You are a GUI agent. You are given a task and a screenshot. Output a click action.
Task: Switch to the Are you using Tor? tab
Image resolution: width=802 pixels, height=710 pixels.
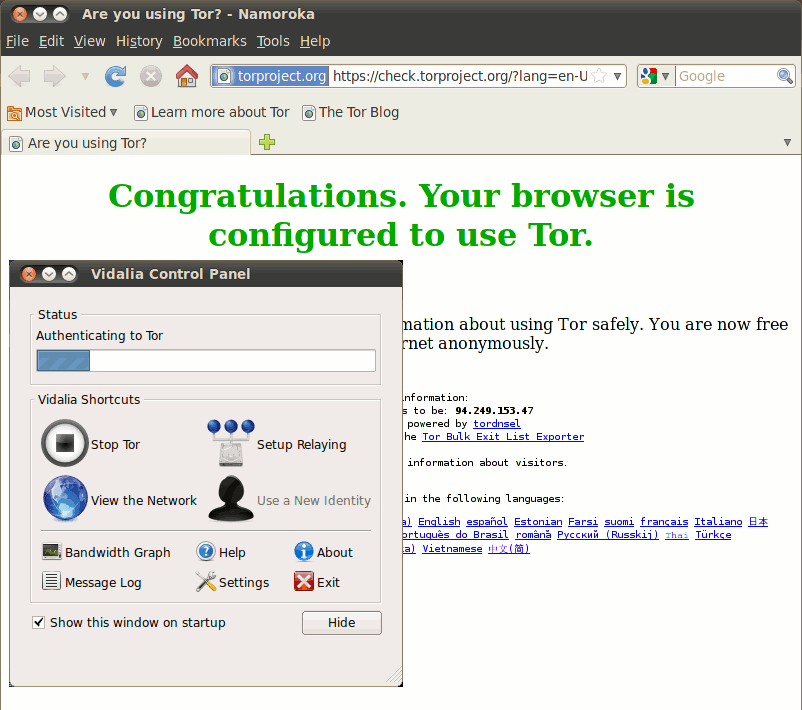point(87,143)
